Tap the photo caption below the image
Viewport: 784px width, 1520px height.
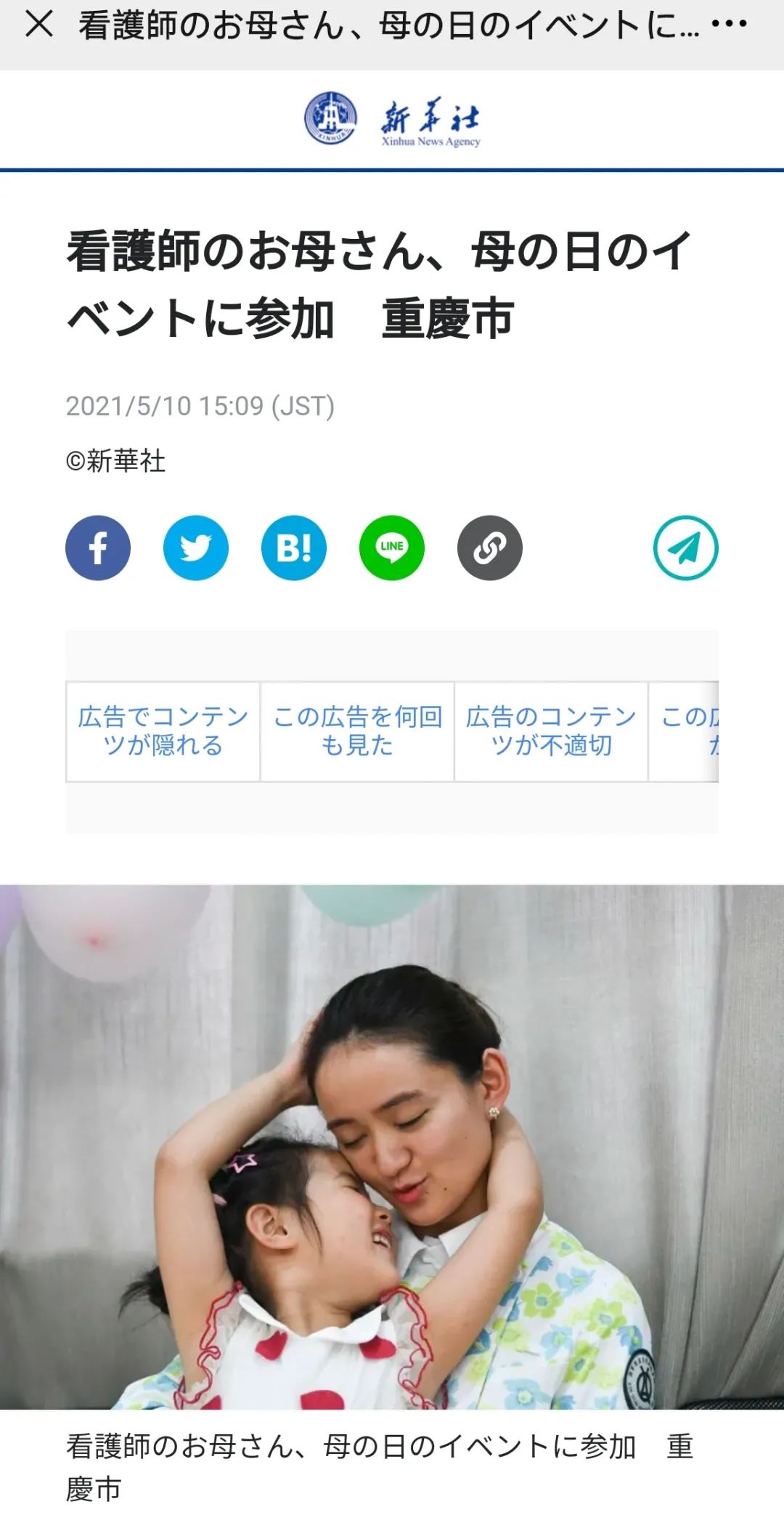tap(380, 1467)
